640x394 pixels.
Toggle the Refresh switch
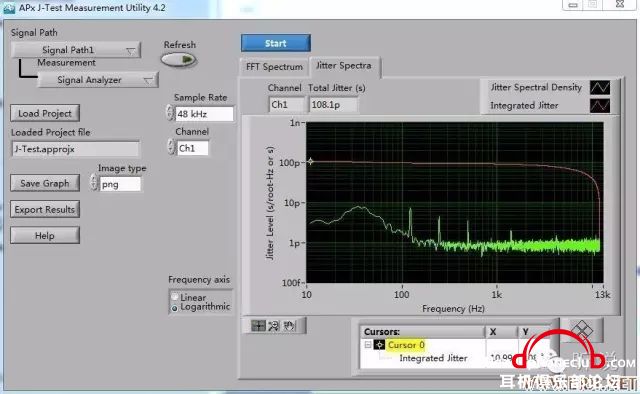point(179,60)
